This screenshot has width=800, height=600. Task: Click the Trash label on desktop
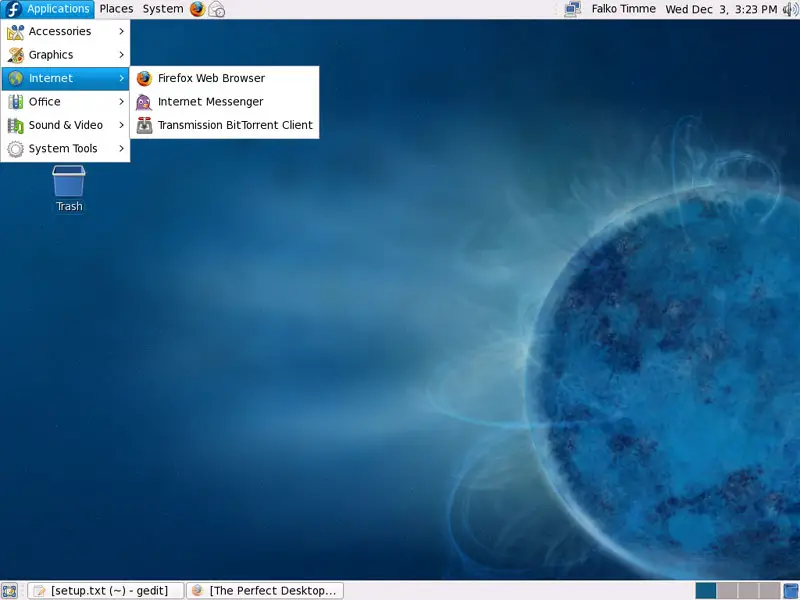coord(69,206)
